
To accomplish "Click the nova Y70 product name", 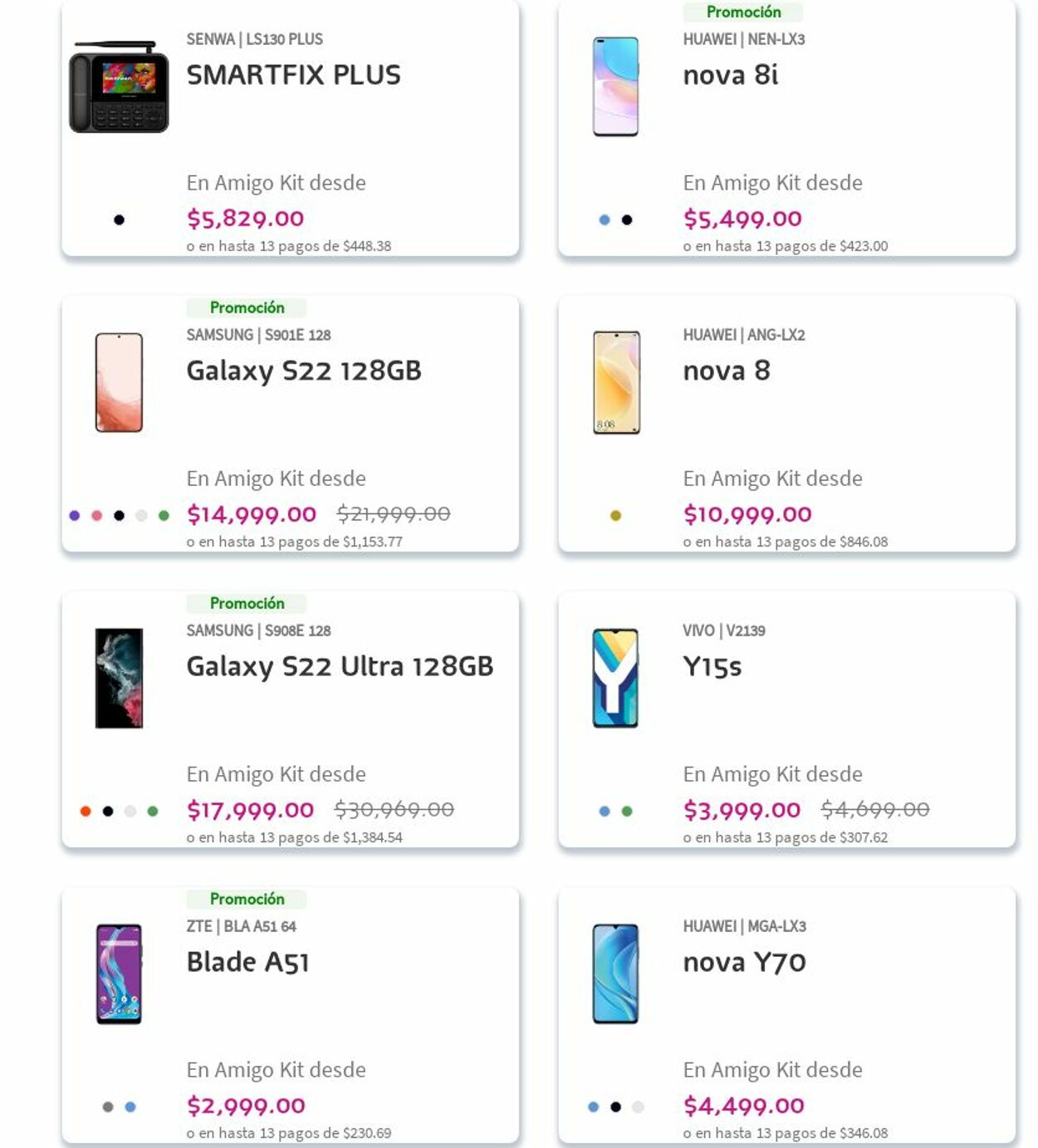I will click(744, 962).
